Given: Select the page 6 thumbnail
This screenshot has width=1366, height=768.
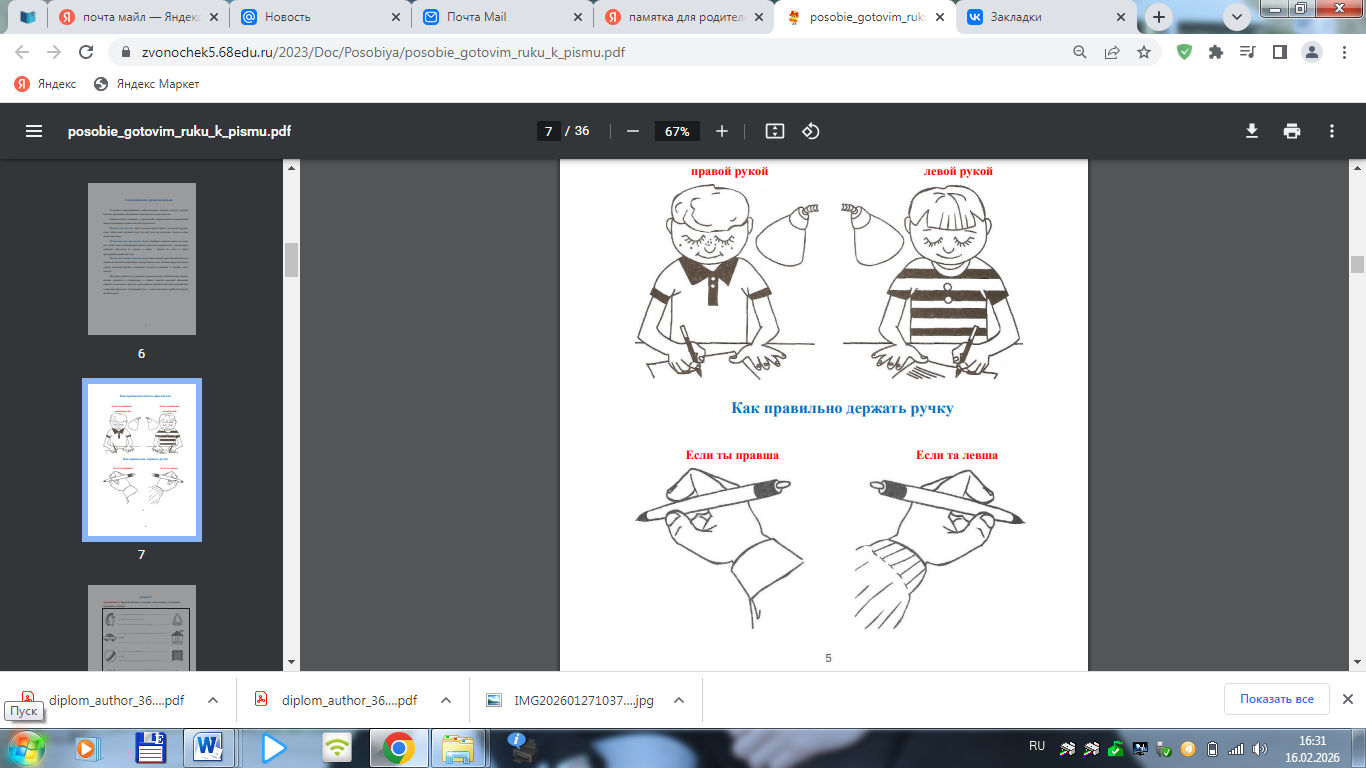Looking at the screenshot, I should tap(142, 259).
